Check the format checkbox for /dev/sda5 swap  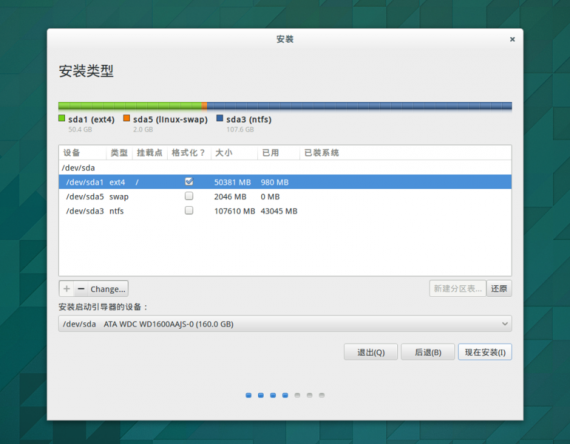(x=189, y=196)
